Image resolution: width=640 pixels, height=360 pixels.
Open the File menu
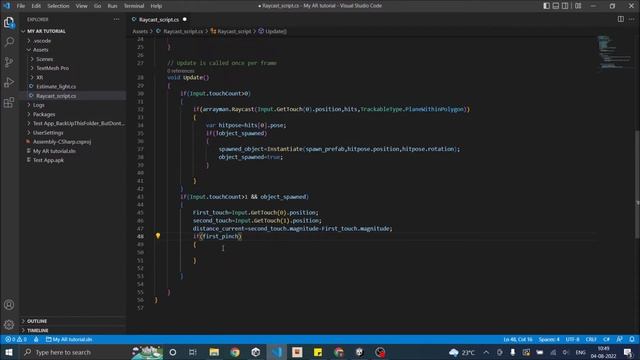point(21,6)
